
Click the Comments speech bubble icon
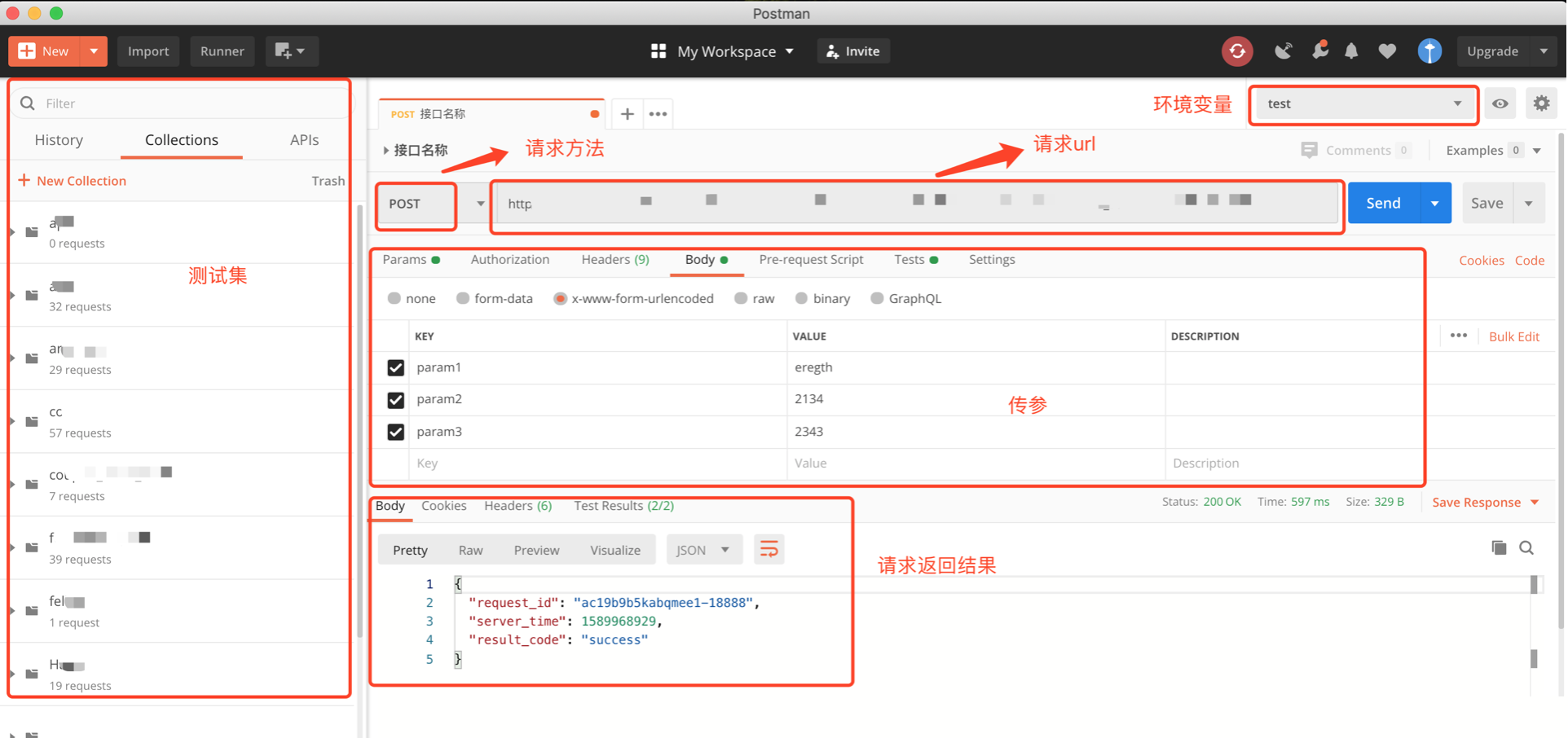pos(1309,150)
